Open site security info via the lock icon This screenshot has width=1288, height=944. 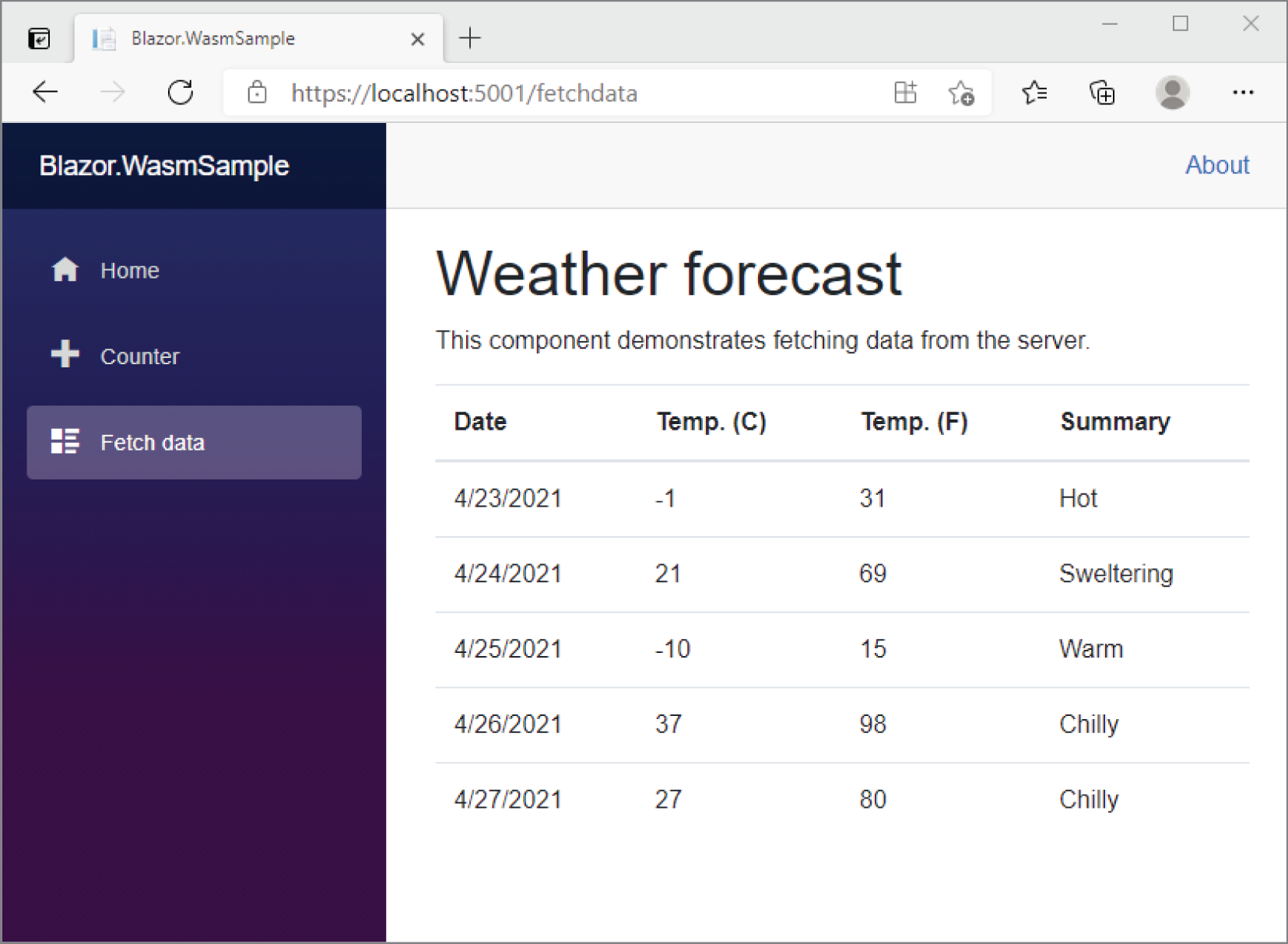click(x=257, y=92)
